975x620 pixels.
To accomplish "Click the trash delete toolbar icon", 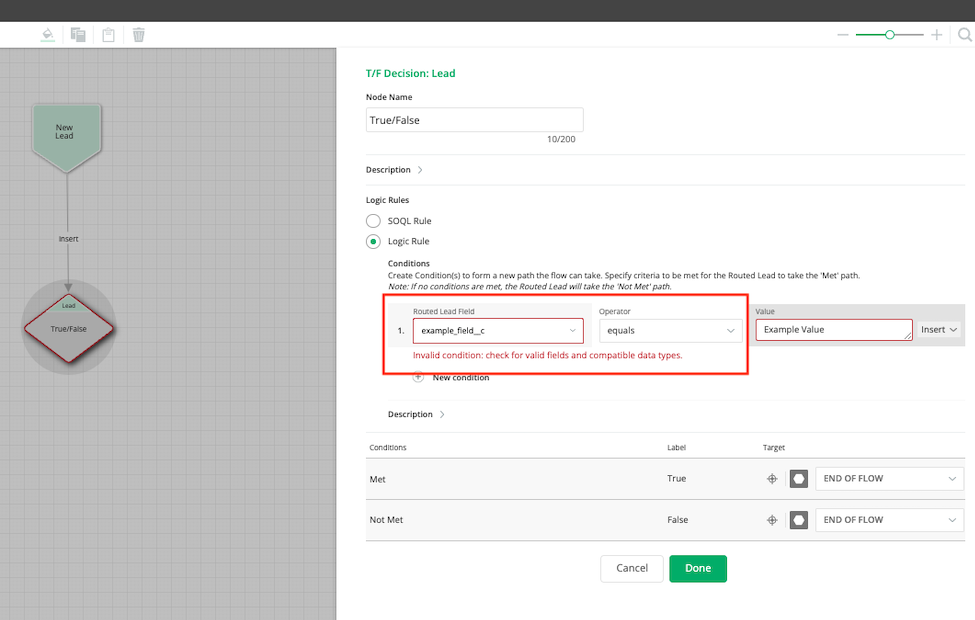I will tap(139, 35).
